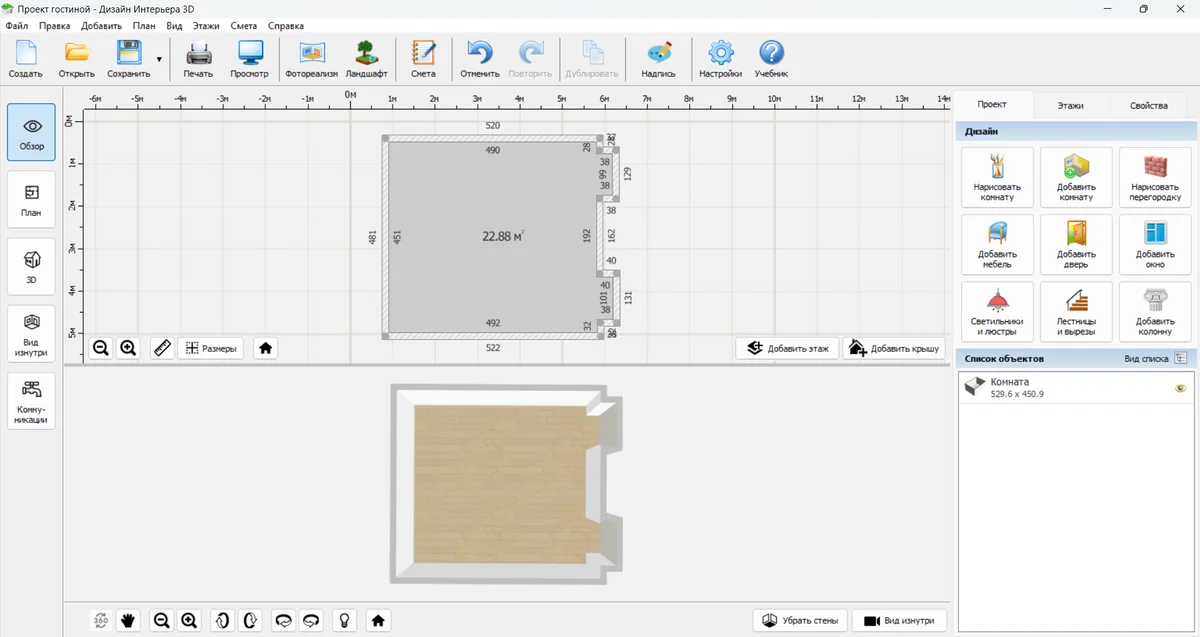
Task: Zoom in on the 3D view
Action: 189,620
